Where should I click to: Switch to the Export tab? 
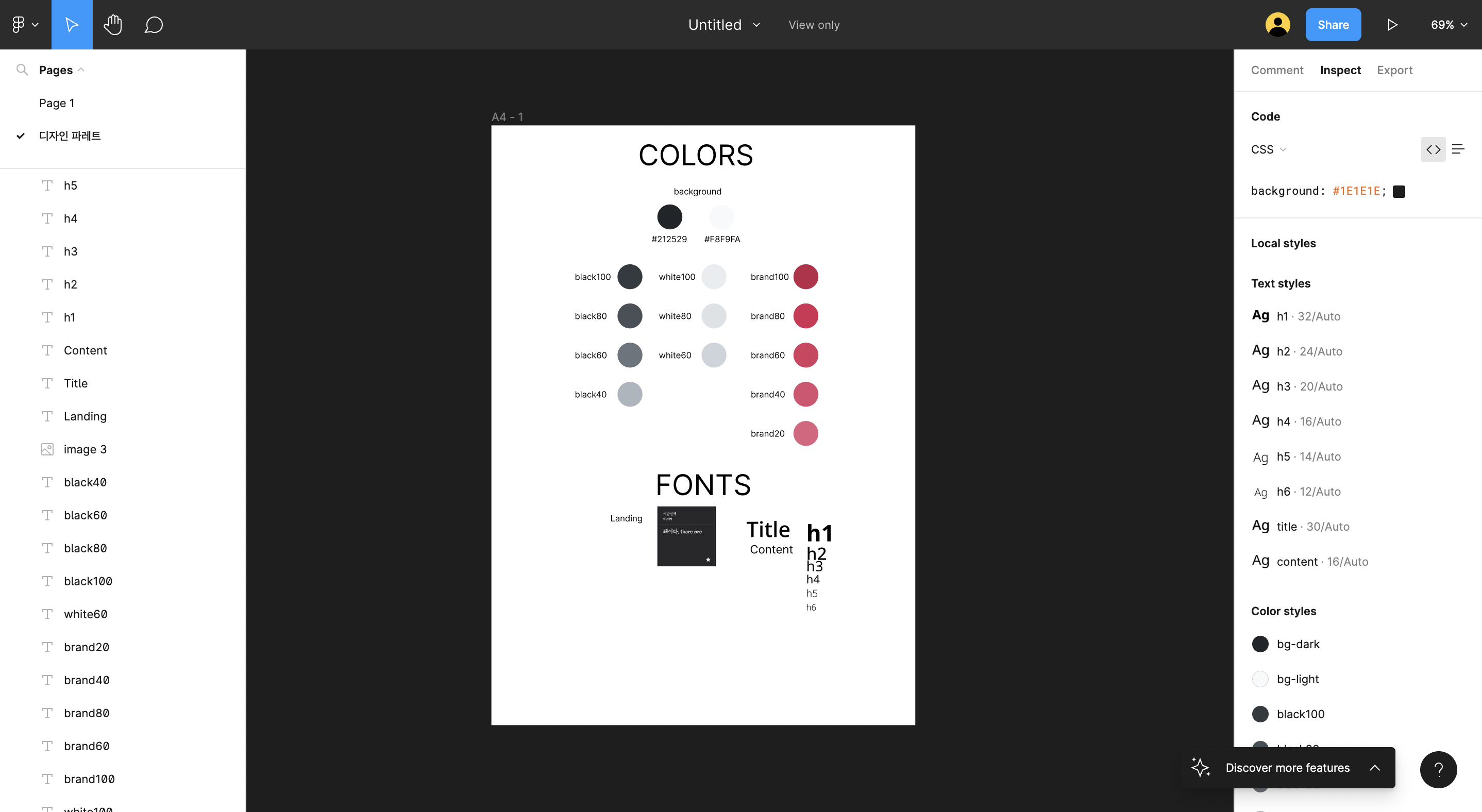[x=1394, y=70]
